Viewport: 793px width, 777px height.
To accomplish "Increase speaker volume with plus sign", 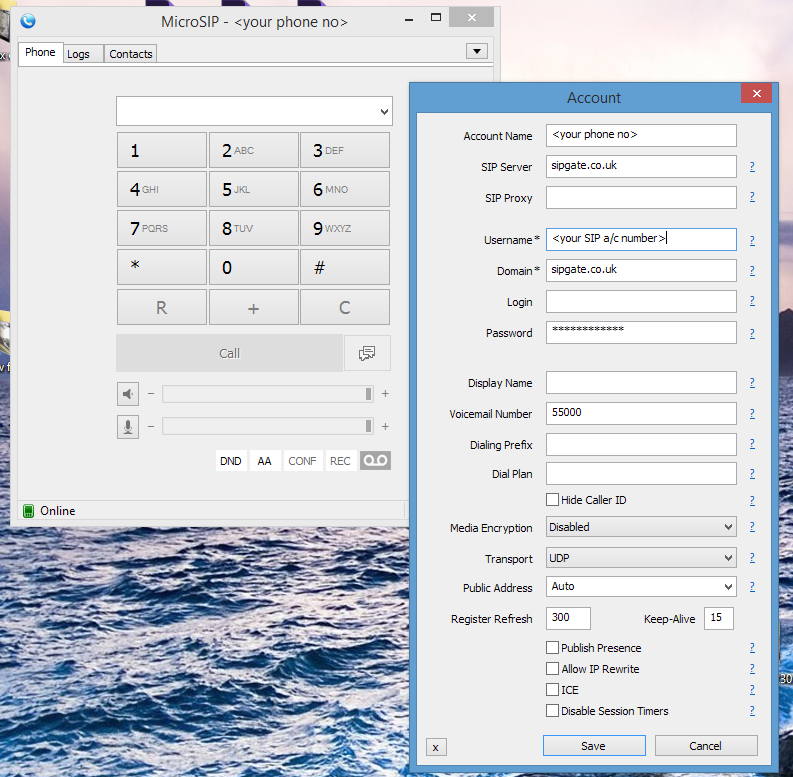I will [x=385, y=394].
